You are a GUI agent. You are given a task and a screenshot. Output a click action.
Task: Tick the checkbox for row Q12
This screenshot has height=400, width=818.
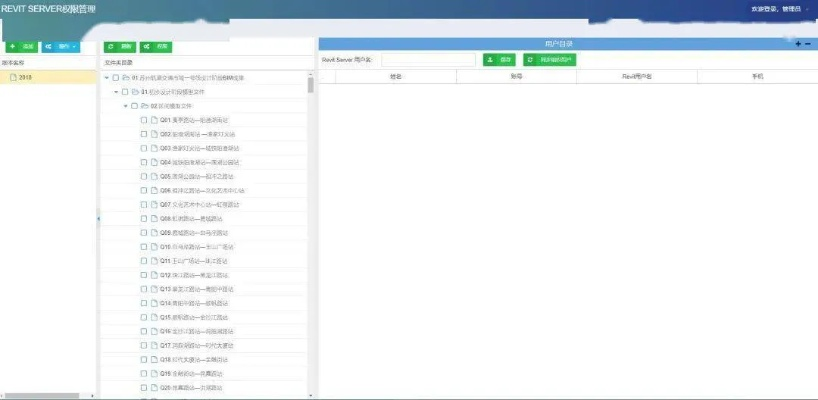click(x=144, y=275)
